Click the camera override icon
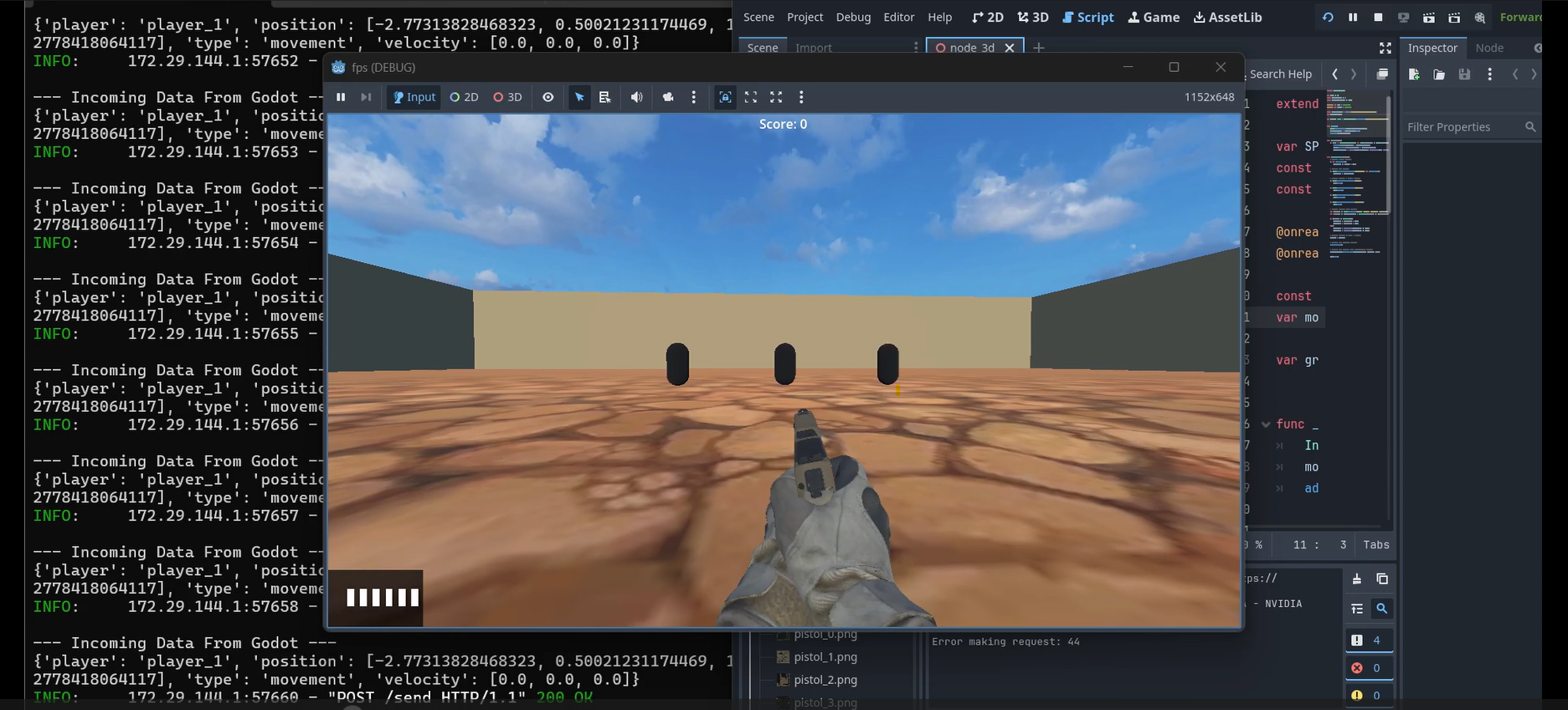The height and width of the screenshot is (710, 1568). [668, 97]
